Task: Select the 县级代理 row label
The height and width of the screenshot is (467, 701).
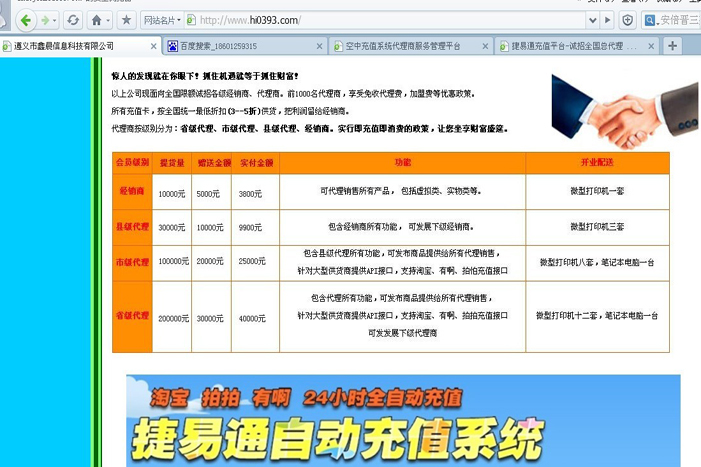Action: click(132, 227)
